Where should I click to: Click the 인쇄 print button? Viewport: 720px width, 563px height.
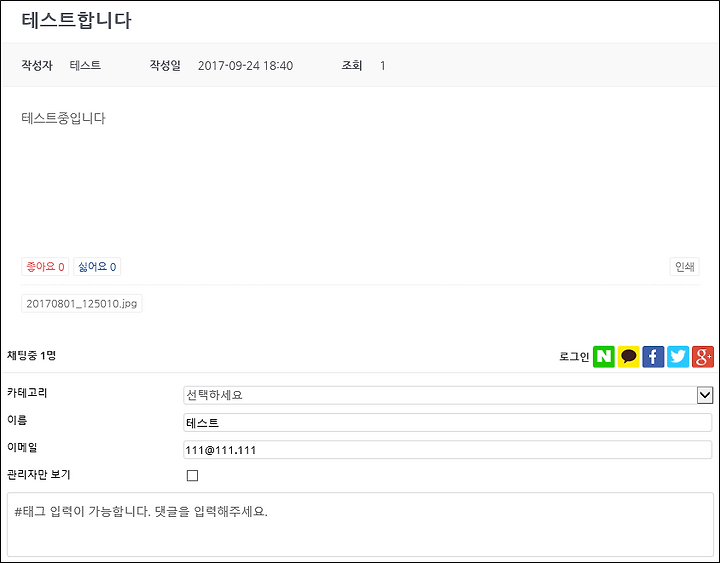(684, 266)
